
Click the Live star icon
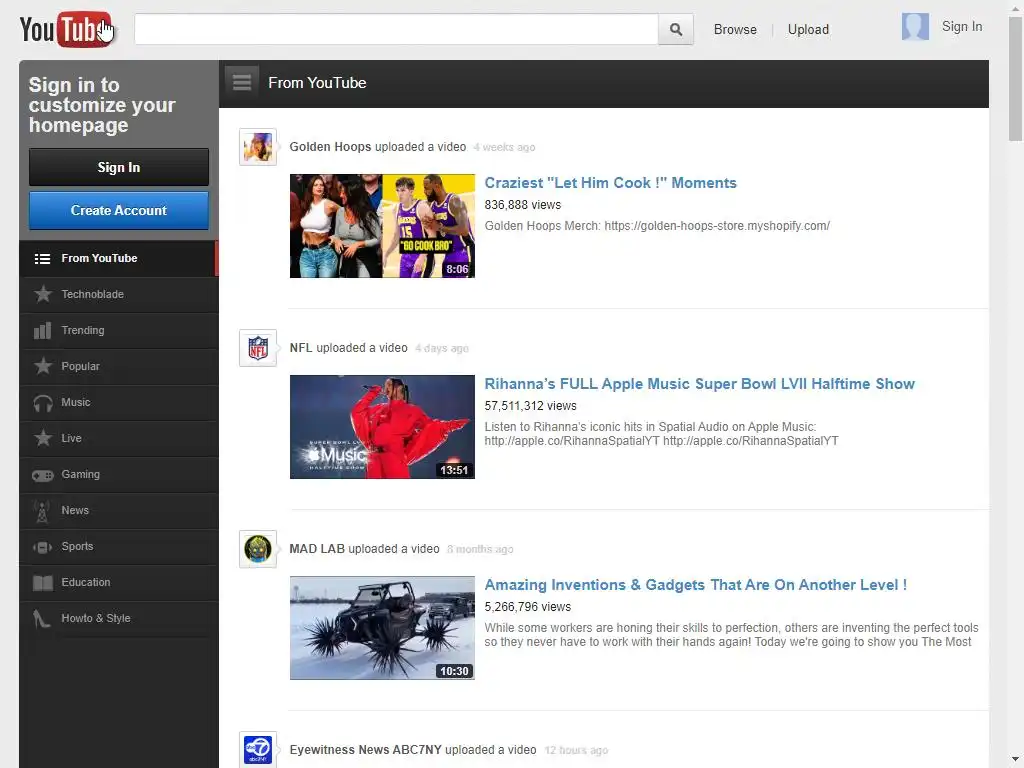tap(43, 438)
